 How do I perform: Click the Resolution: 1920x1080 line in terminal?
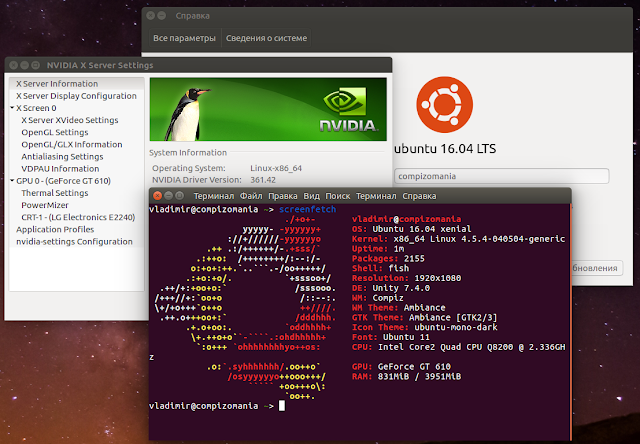407,278
